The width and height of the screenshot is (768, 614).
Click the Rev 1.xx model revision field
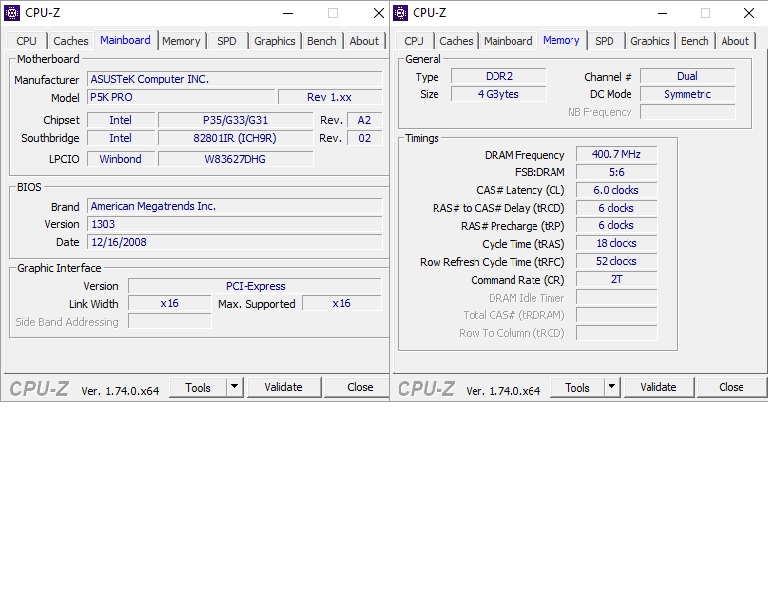click(330, 97)
